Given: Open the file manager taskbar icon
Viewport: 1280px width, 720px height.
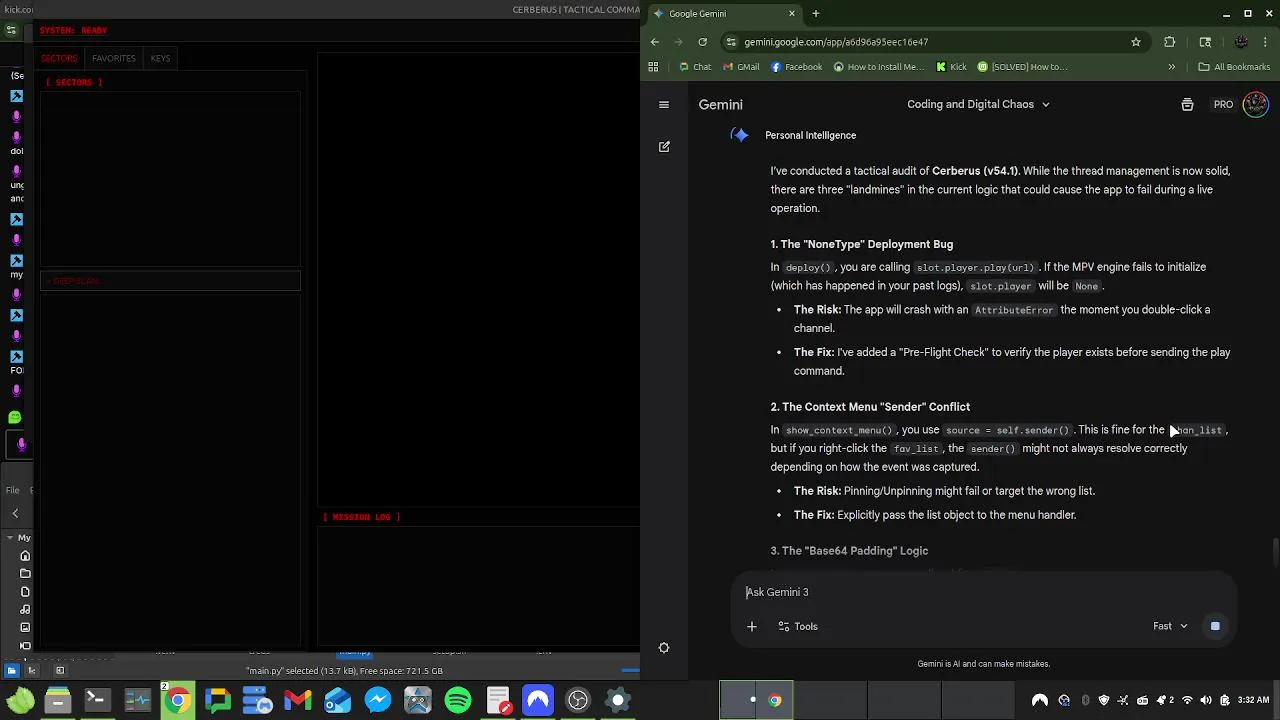Looking at the screenshot, I should 58,700.
